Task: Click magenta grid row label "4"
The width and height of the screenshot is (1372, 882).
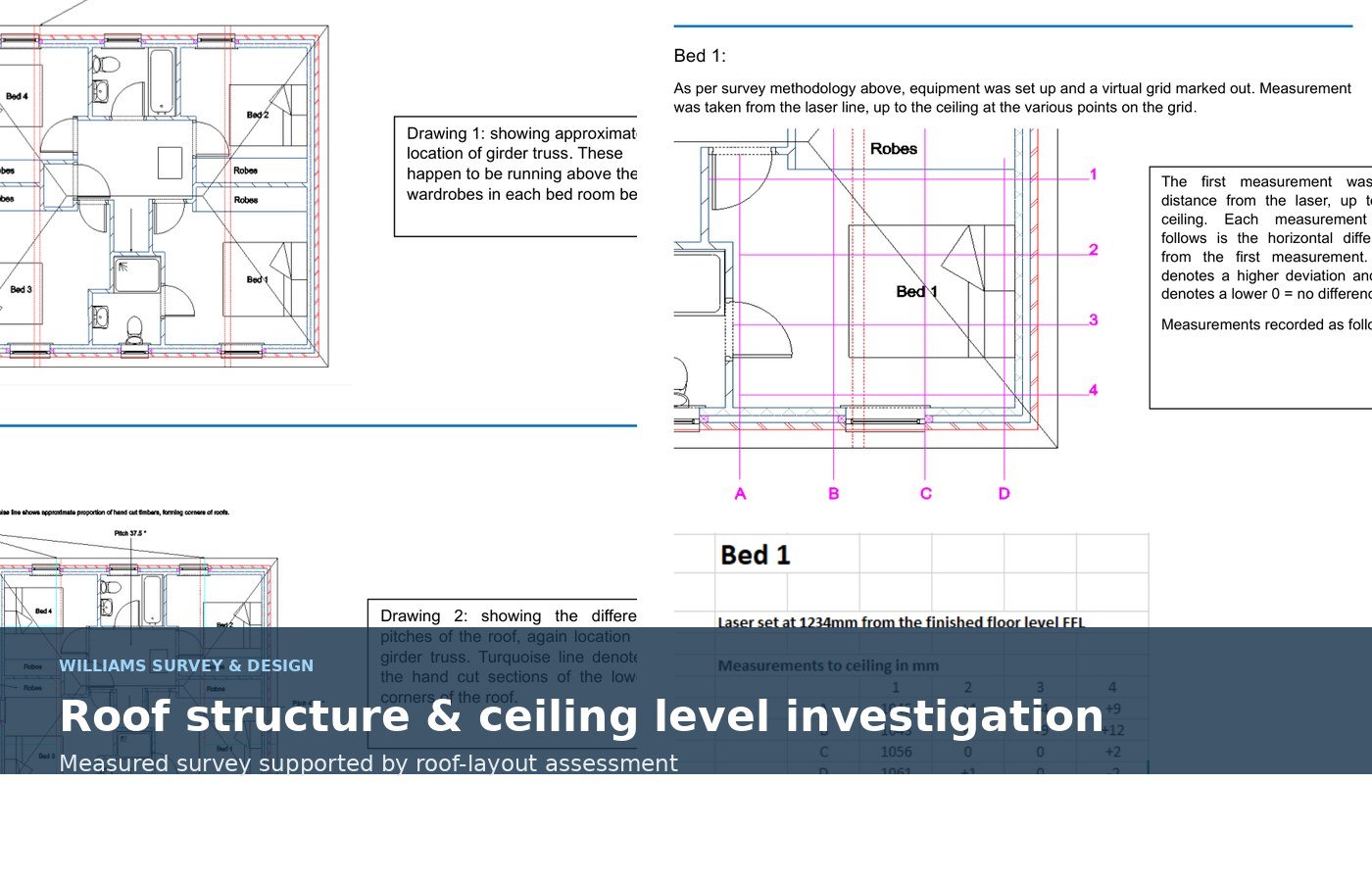Action: 1094,390
